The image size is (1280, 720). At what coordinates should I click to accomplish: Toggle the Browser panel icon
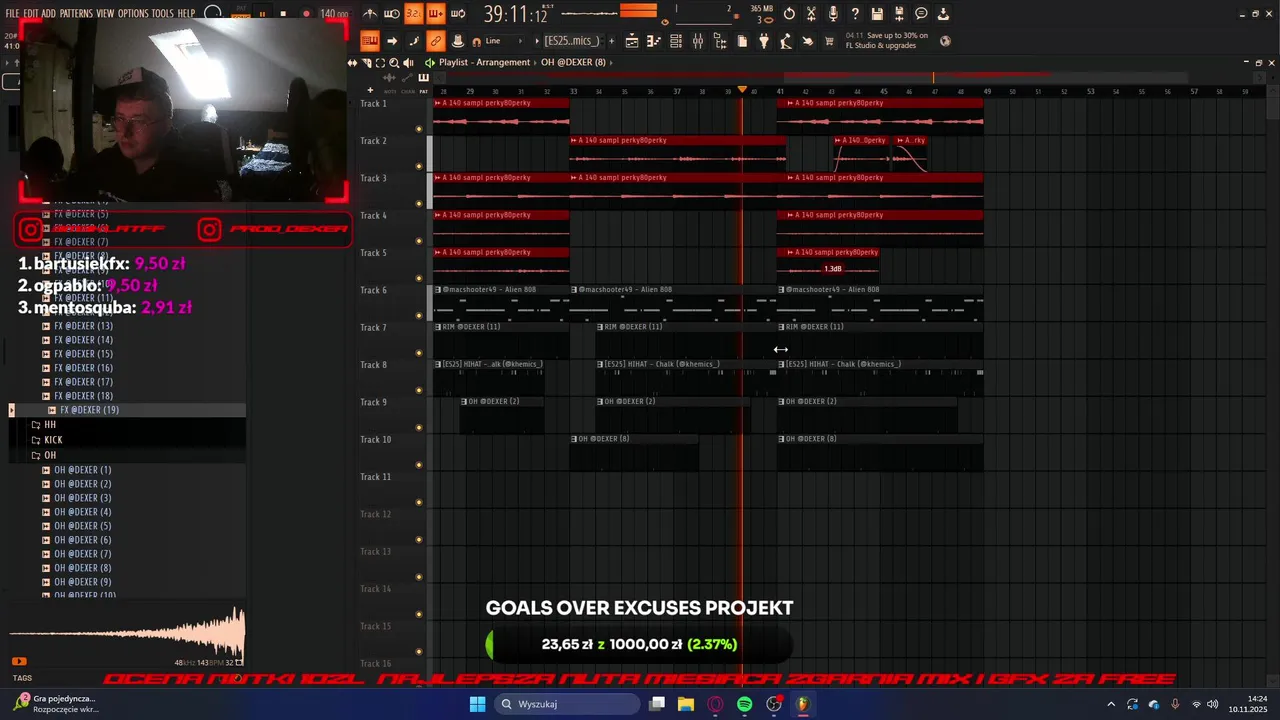720,41
